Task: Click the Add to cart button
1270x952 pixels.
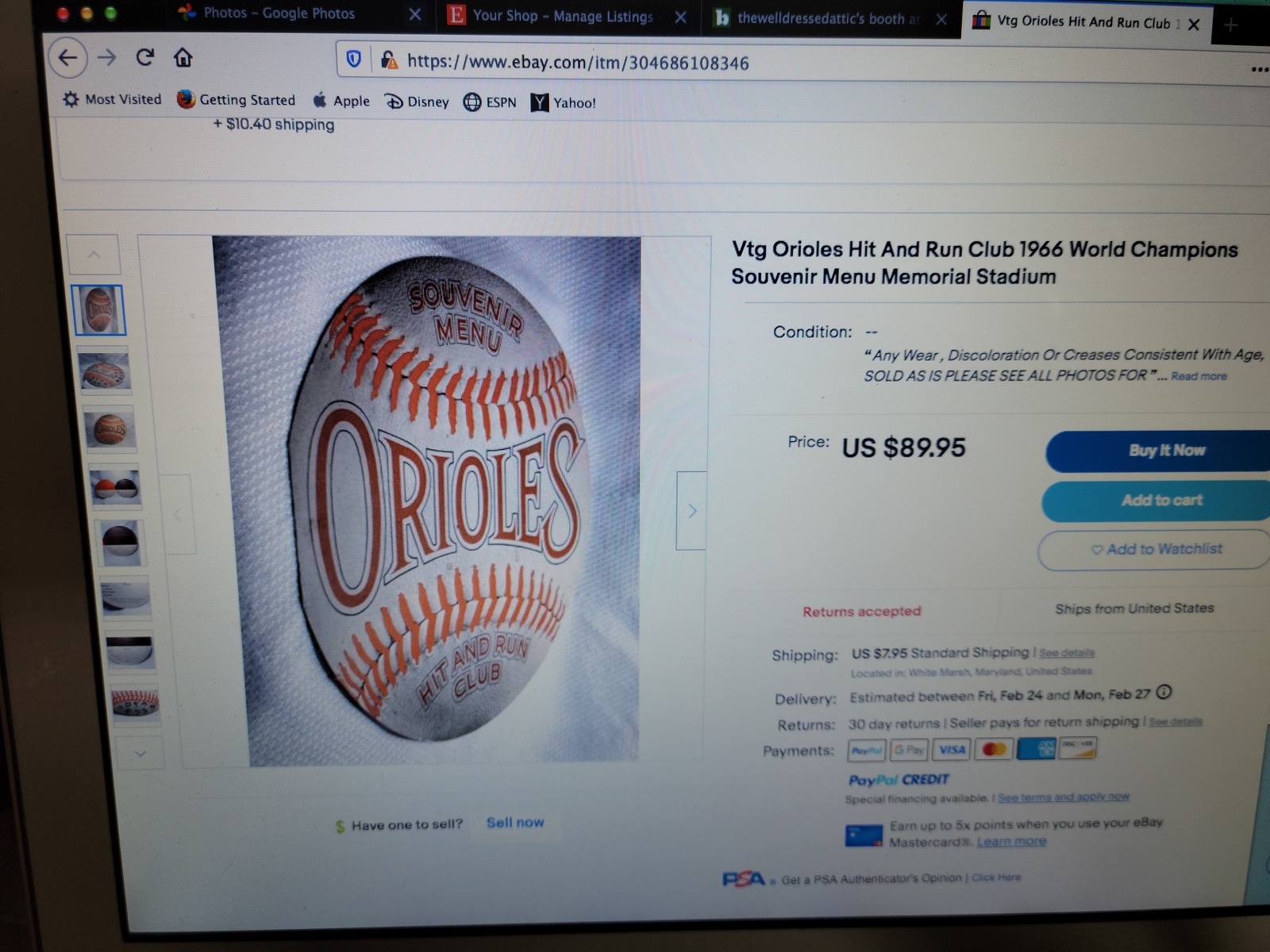Action: pos(1157,501)
